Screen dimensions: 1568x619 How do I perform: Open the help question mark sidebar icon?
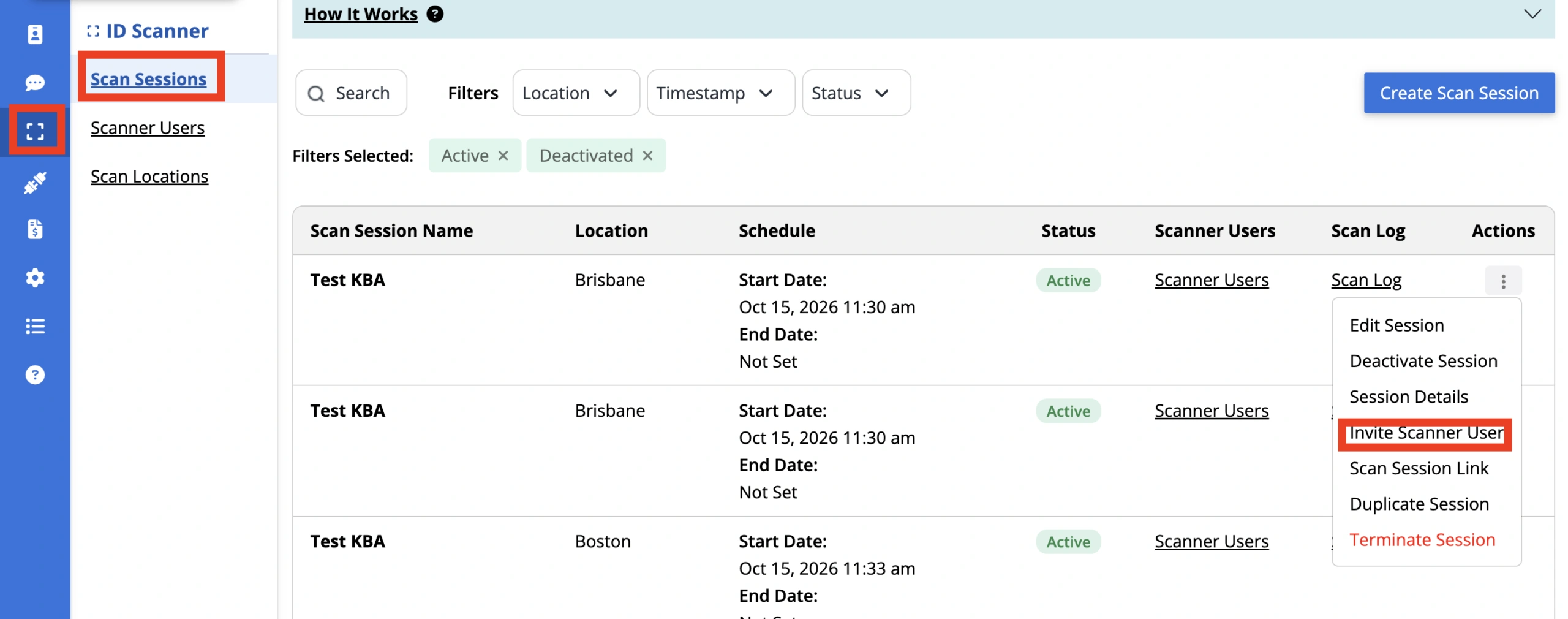tap(35, 374)
